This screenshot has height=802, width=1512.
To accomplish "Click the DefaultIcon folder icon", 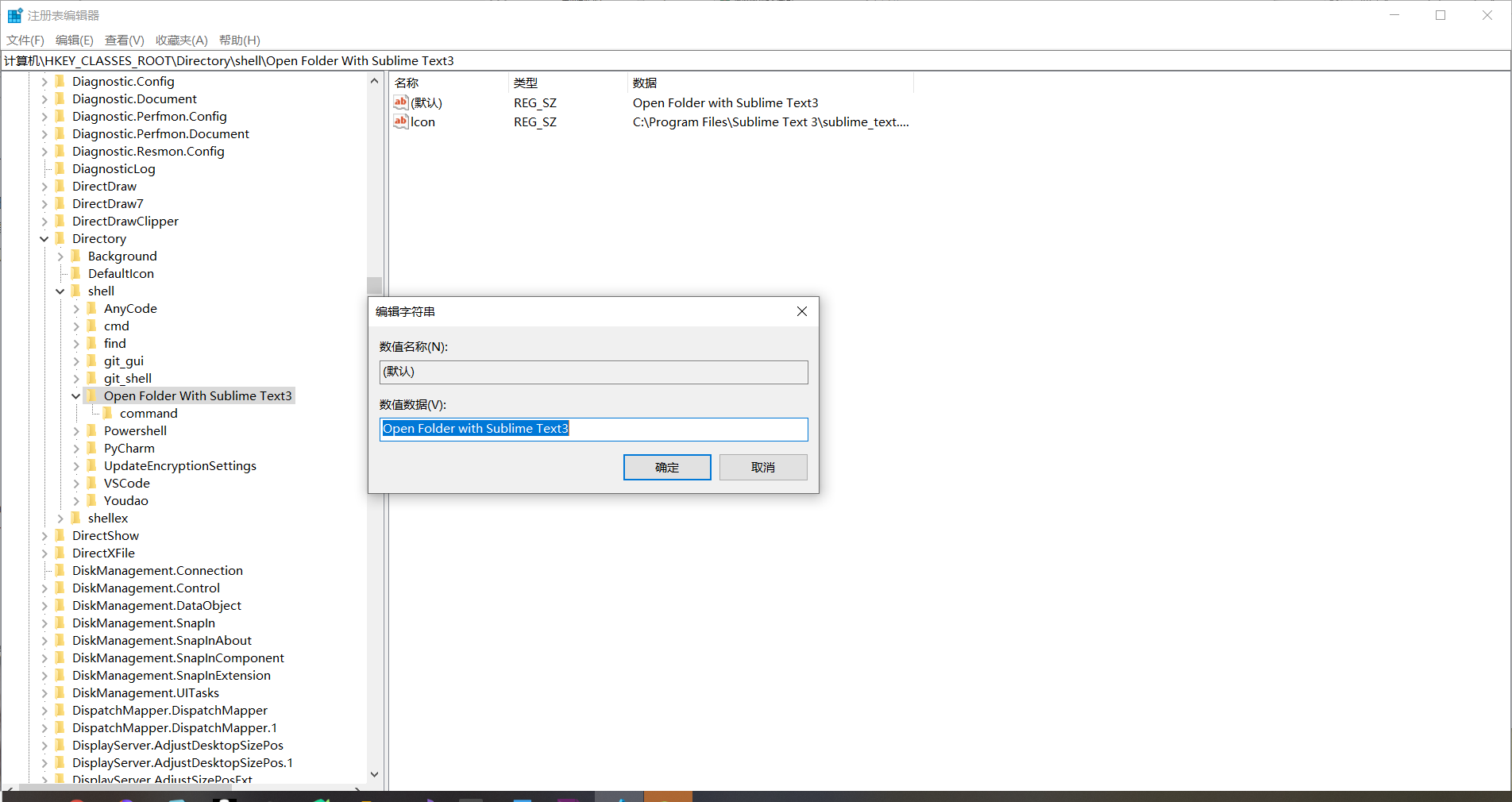I will pos(75,273).
